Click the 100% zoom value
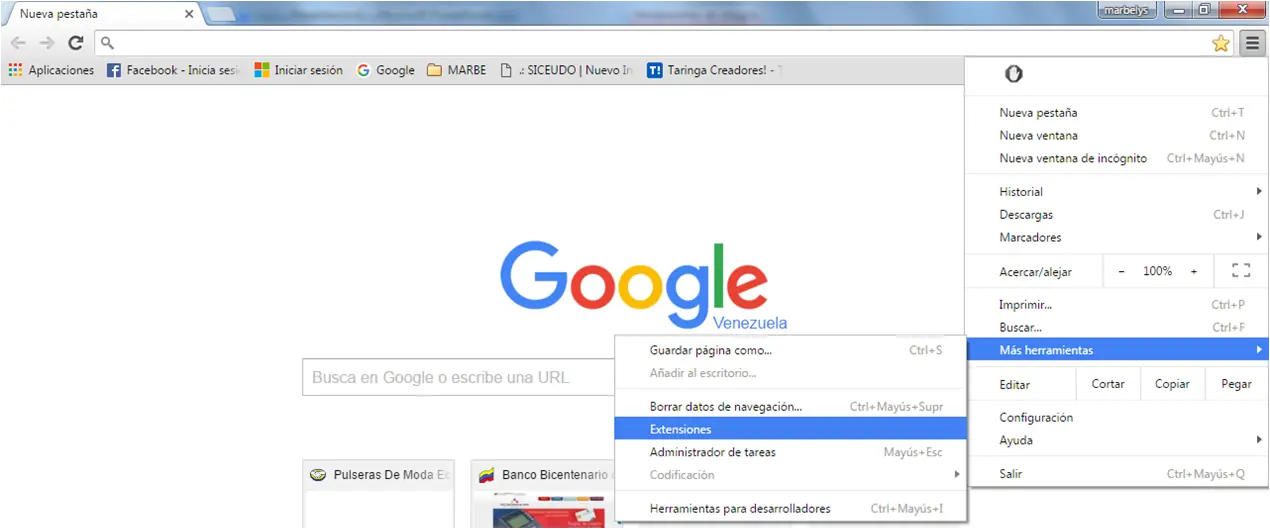The height and width of the screenshot is (529, 1270). pos(1157,271)
